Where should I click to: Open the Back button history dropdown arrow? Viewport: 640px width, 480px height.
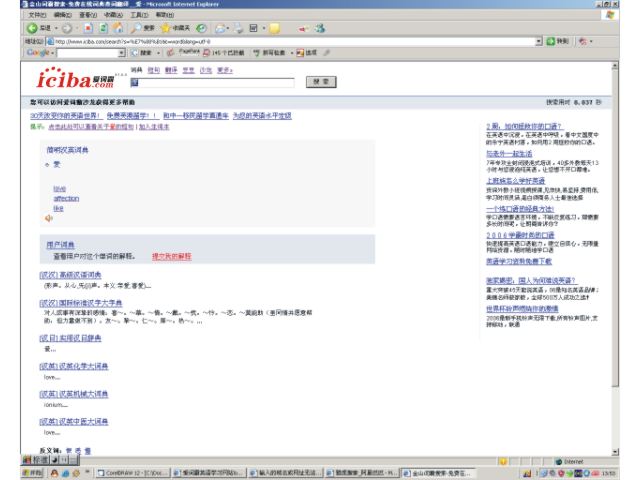tap(56, 28)
